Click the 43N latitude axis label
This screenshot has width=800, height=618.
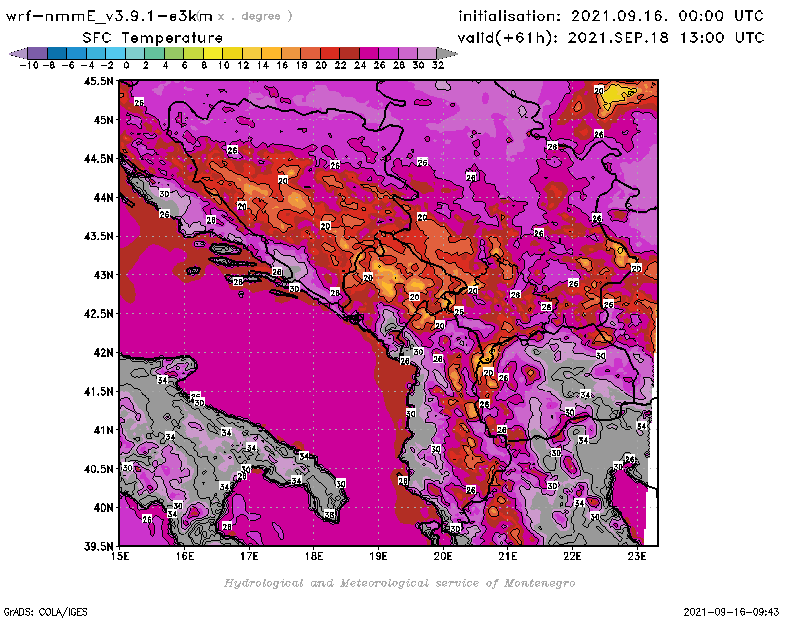[104, 275]
